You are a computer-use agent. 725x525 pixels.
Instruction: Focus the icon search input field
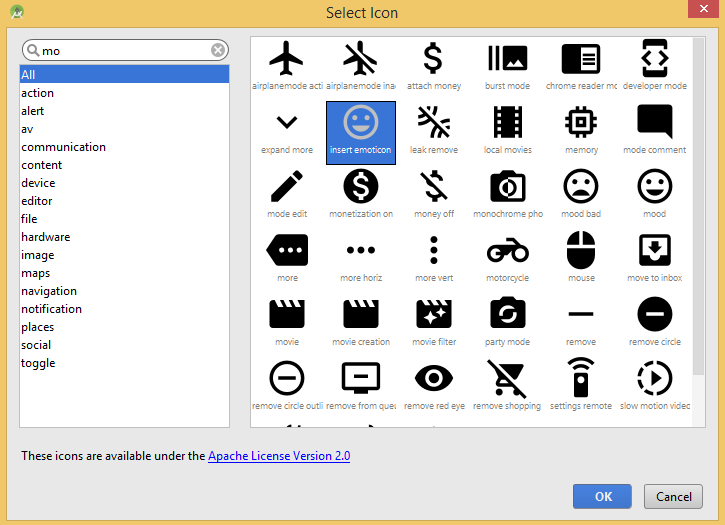coord(125,50)
